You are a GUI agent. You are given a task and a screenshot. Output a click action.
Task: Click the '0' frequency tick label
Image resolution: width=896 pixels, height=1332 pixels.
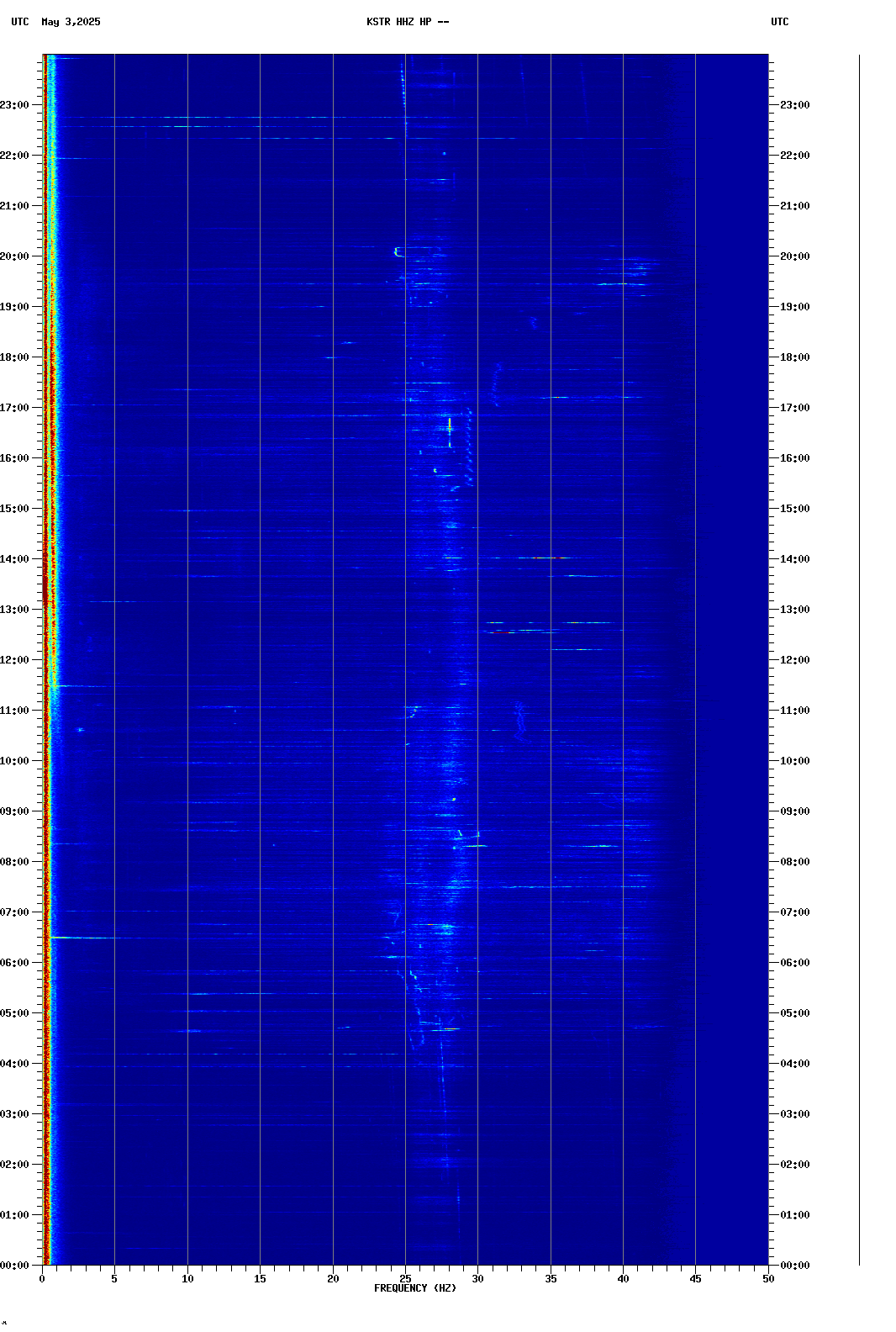42,1279
